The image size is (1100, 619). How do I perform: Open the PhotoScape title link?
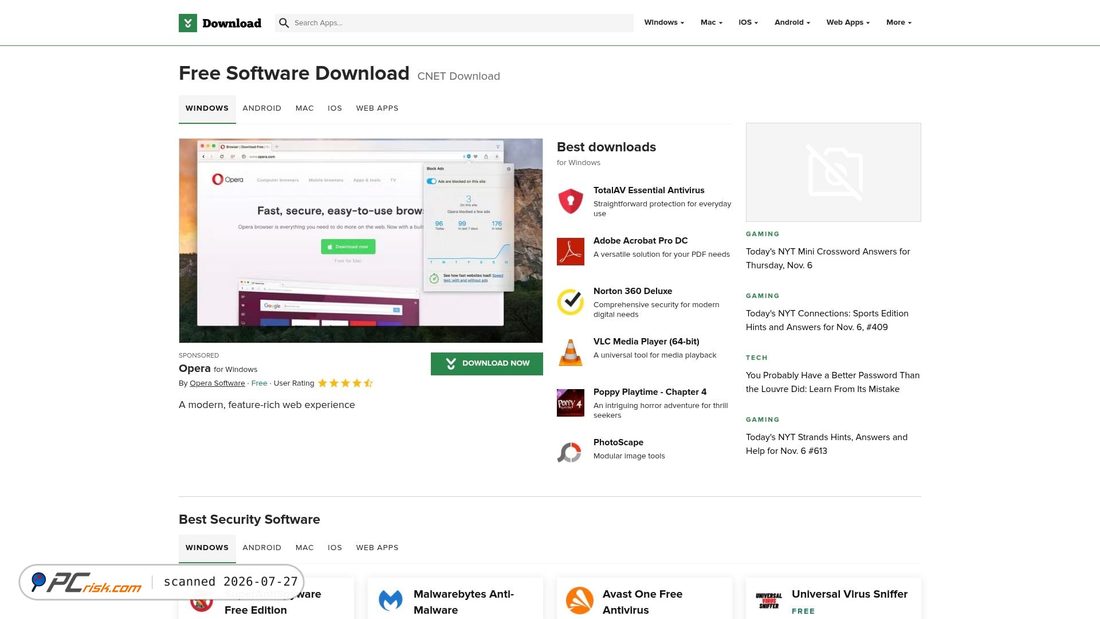click(618, 443)
